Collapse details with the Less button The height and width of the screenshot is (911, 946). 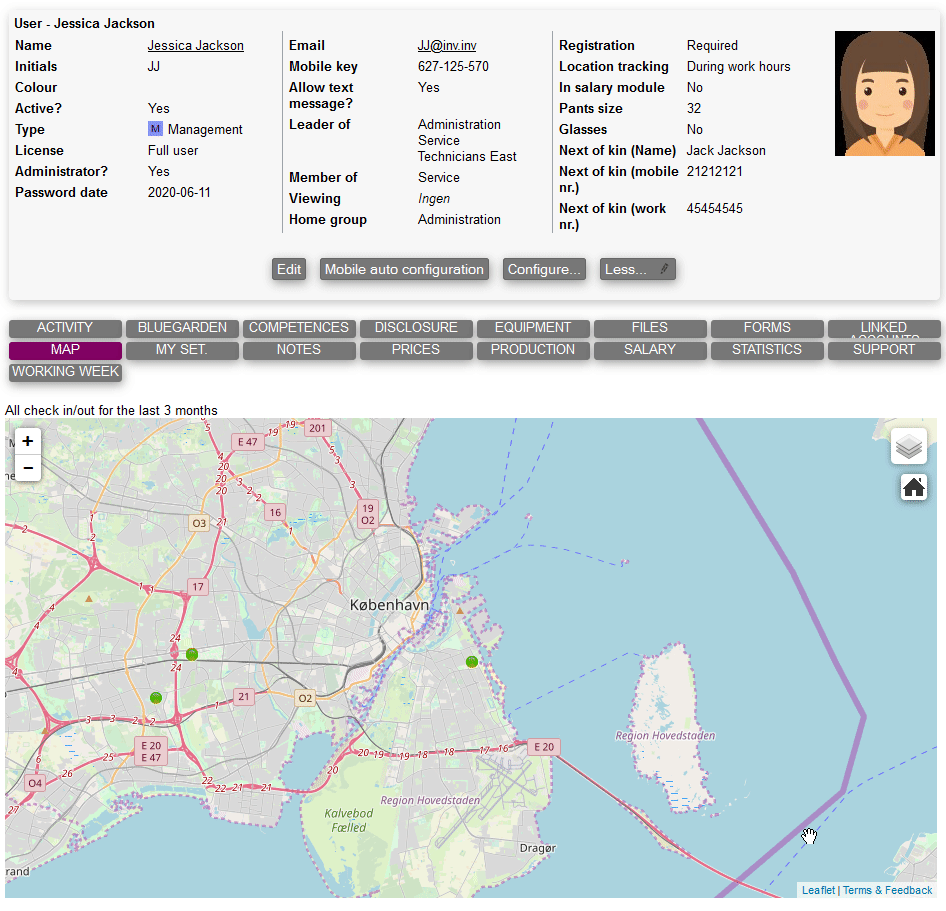click(x=637, y=269)
